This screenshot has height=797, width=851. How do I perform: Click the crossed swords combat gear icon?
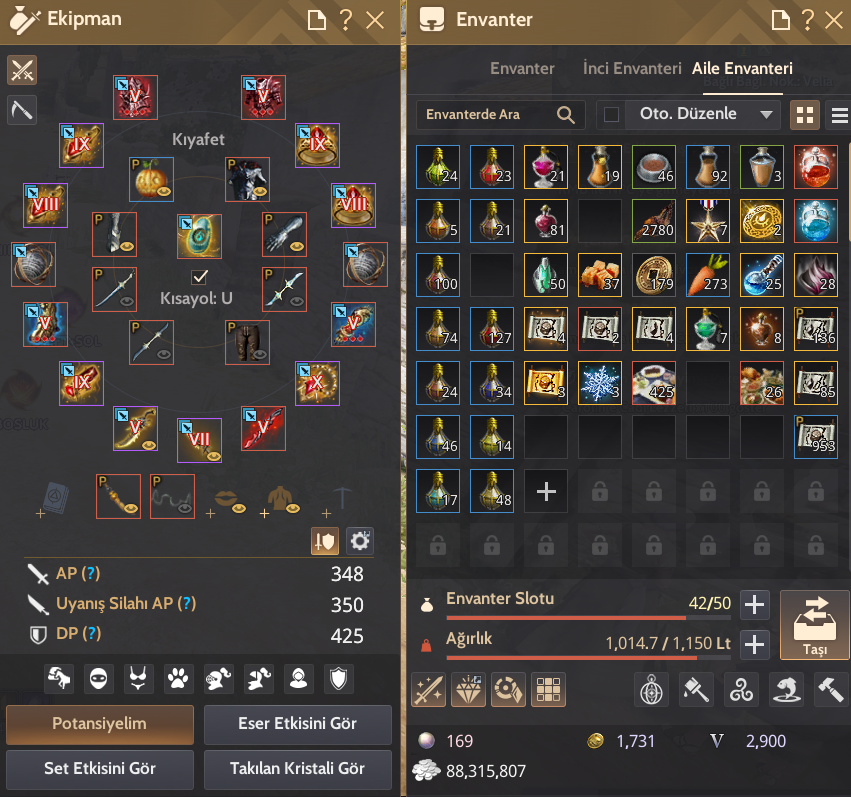(22, 70)
